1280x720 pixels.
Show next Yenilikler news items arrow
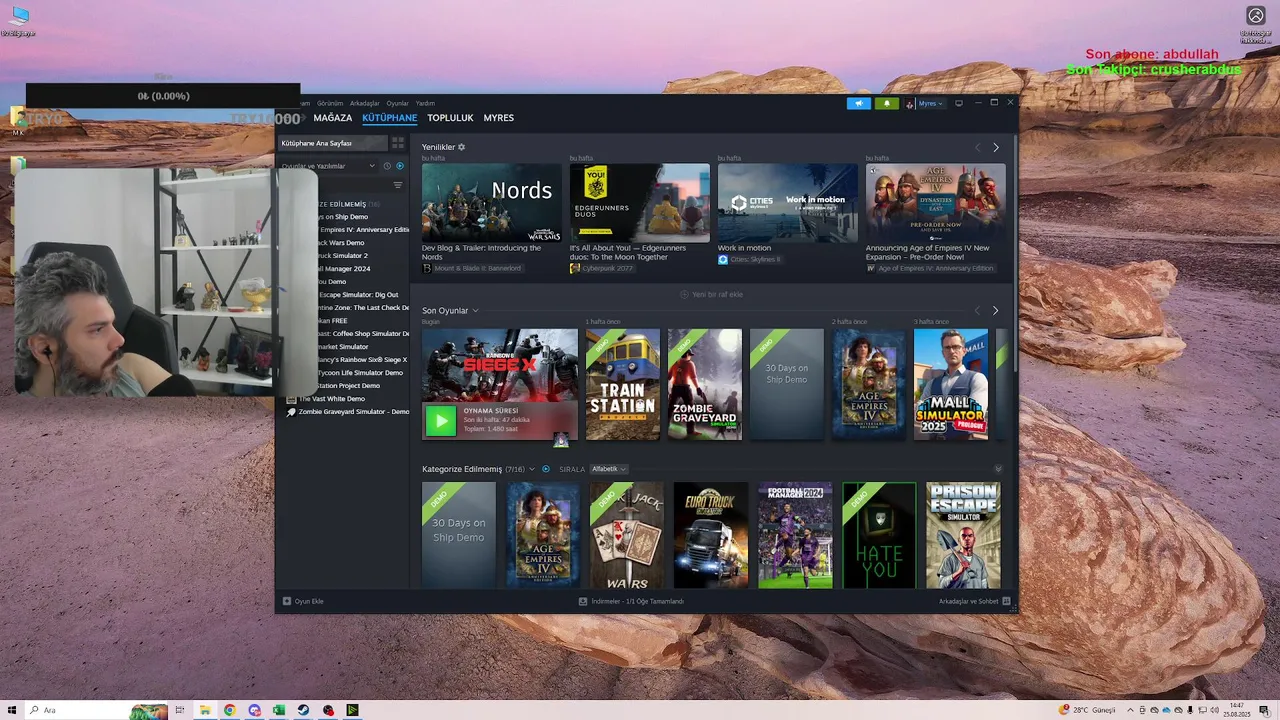pos(995,147)
